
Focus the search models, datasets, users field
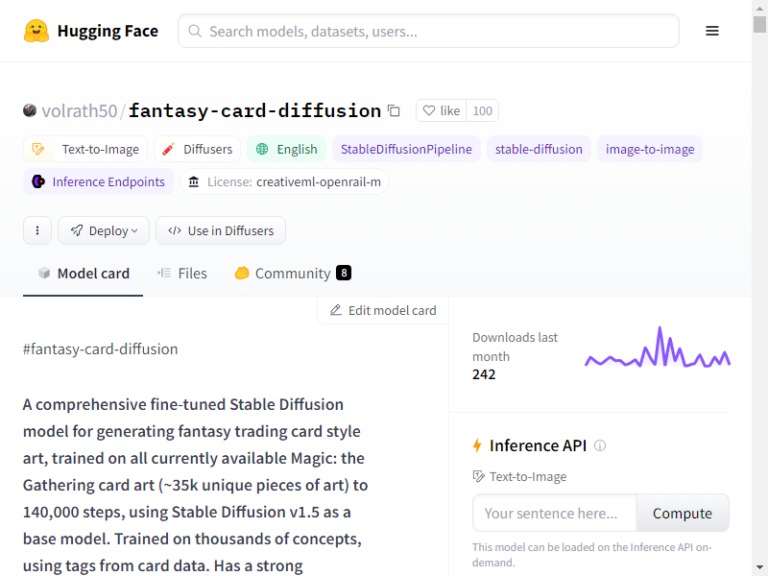click(429, 31)
